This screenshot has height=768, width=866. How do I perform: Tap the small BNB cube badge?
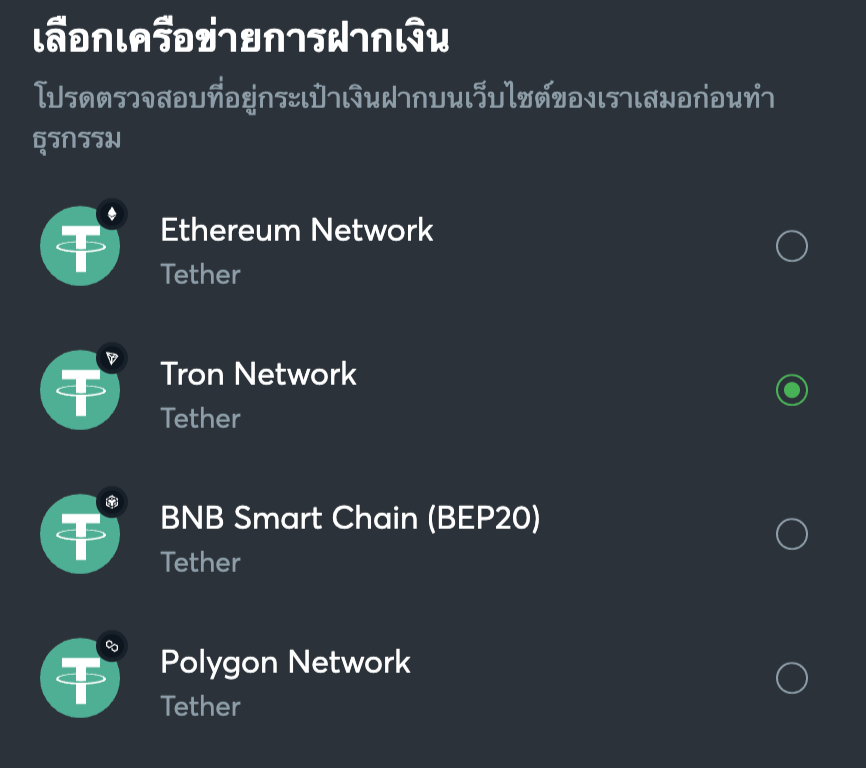point(112,502)
